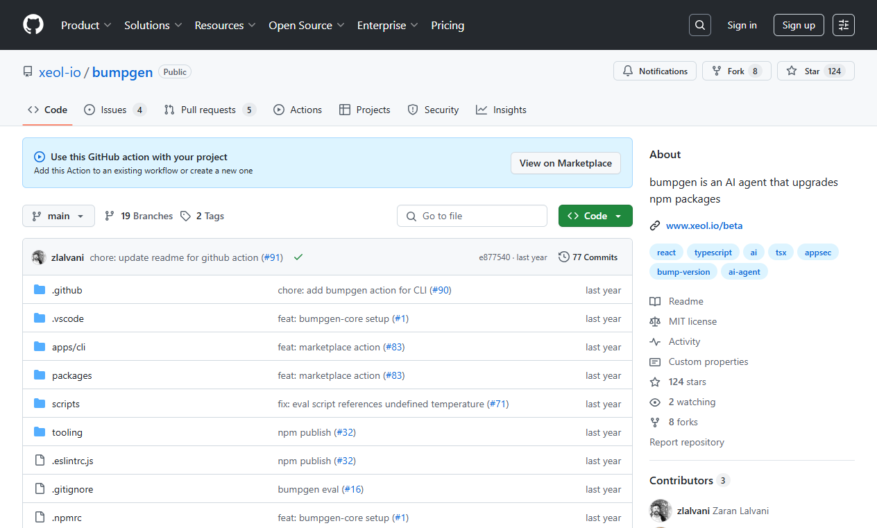Switch to the Pull requests tab
Image resolution: width=877 pixels, height=528 pixels.
[209, 110]
